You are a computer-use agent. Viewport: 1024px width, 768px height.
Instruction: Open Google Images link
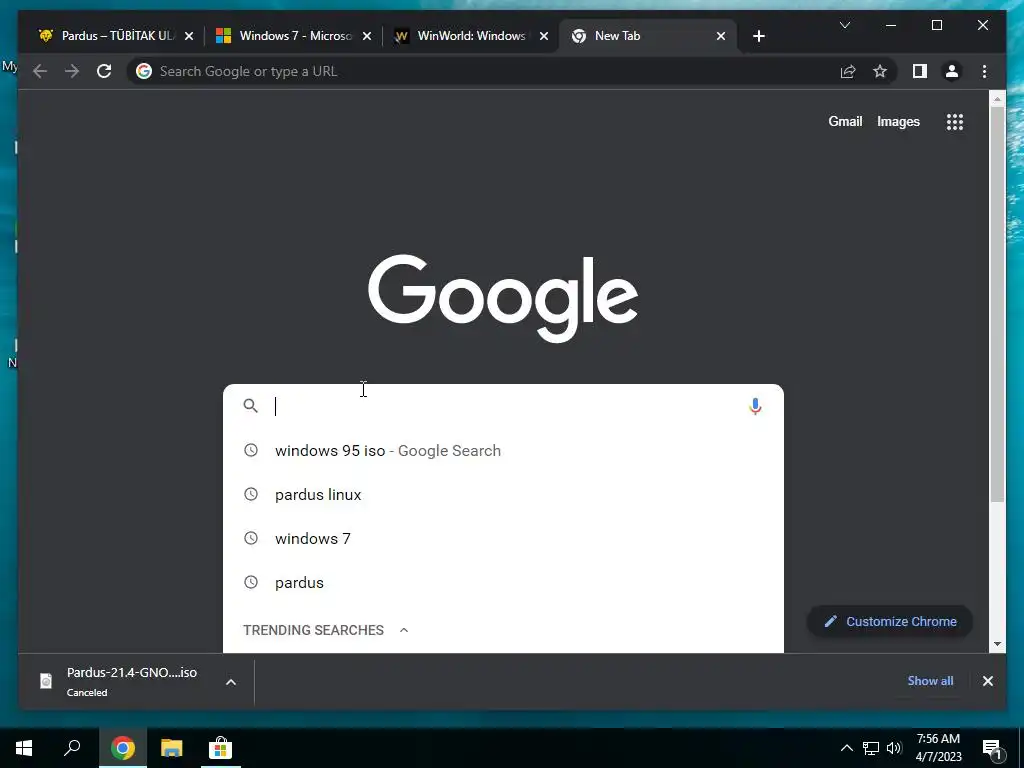coord(898,121)
